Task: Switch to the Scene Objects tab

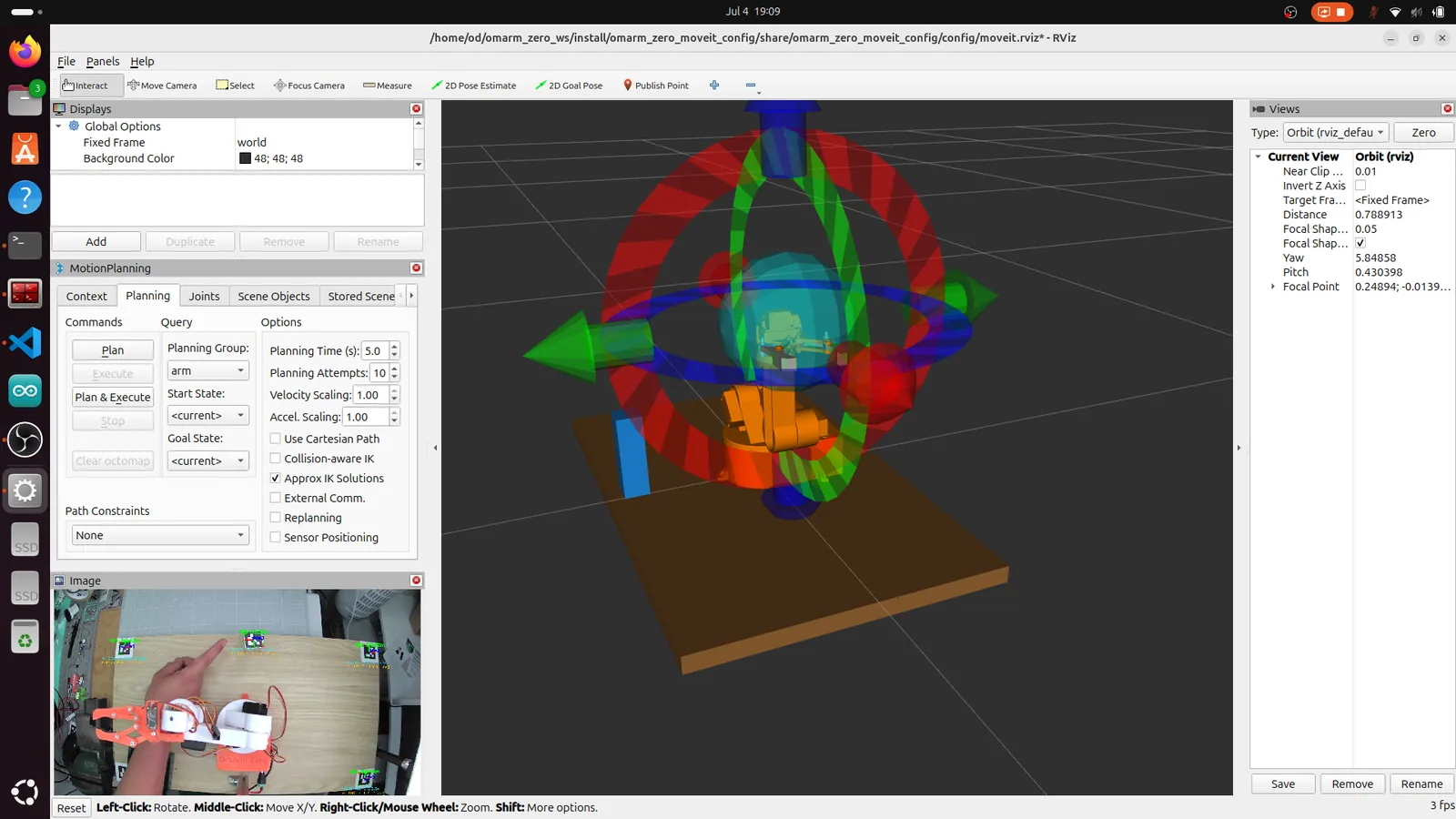Action: click(x=274, y=296)
